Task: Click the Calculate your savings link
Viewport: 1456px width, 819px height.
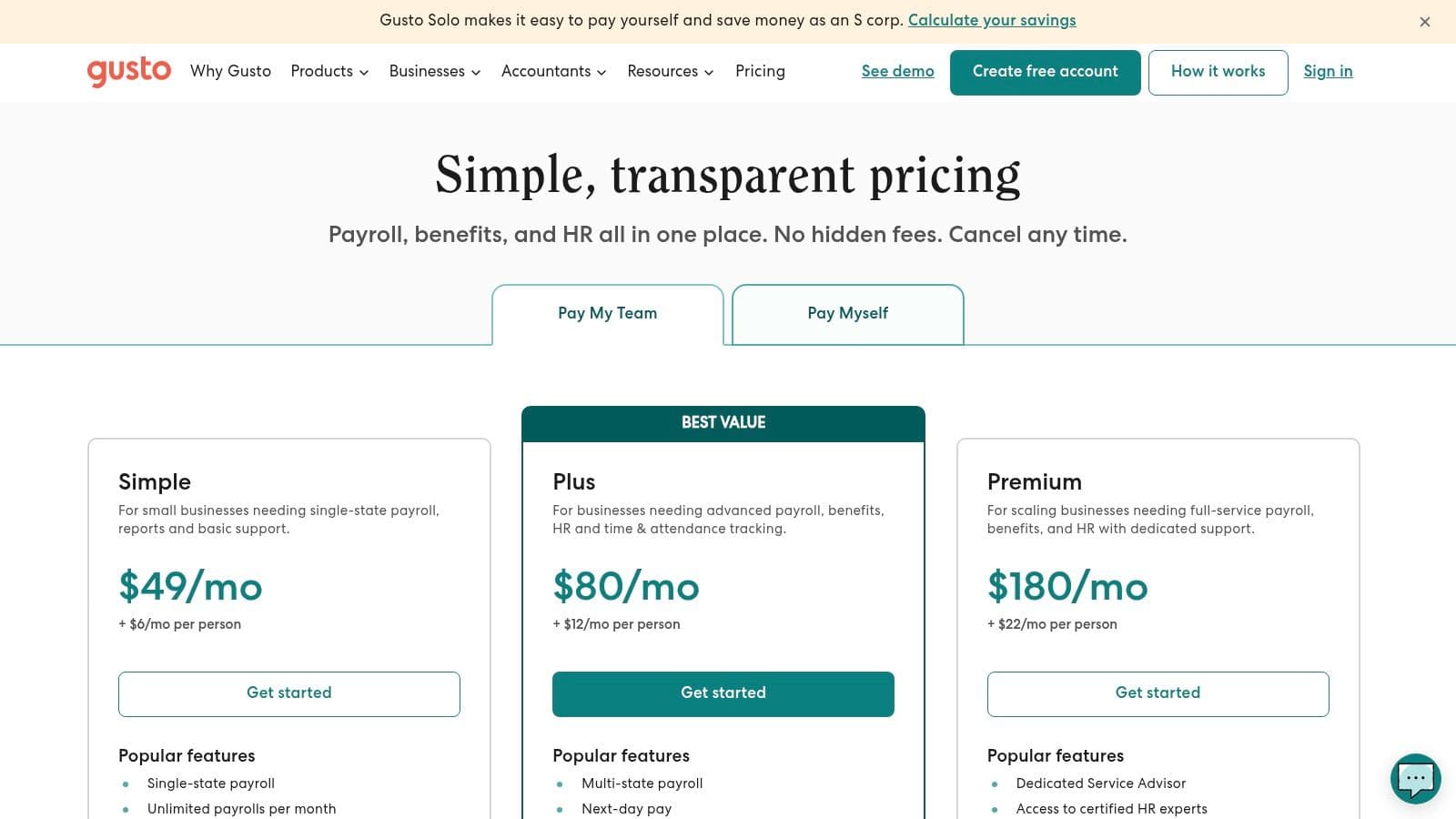Action: [992, 20]
